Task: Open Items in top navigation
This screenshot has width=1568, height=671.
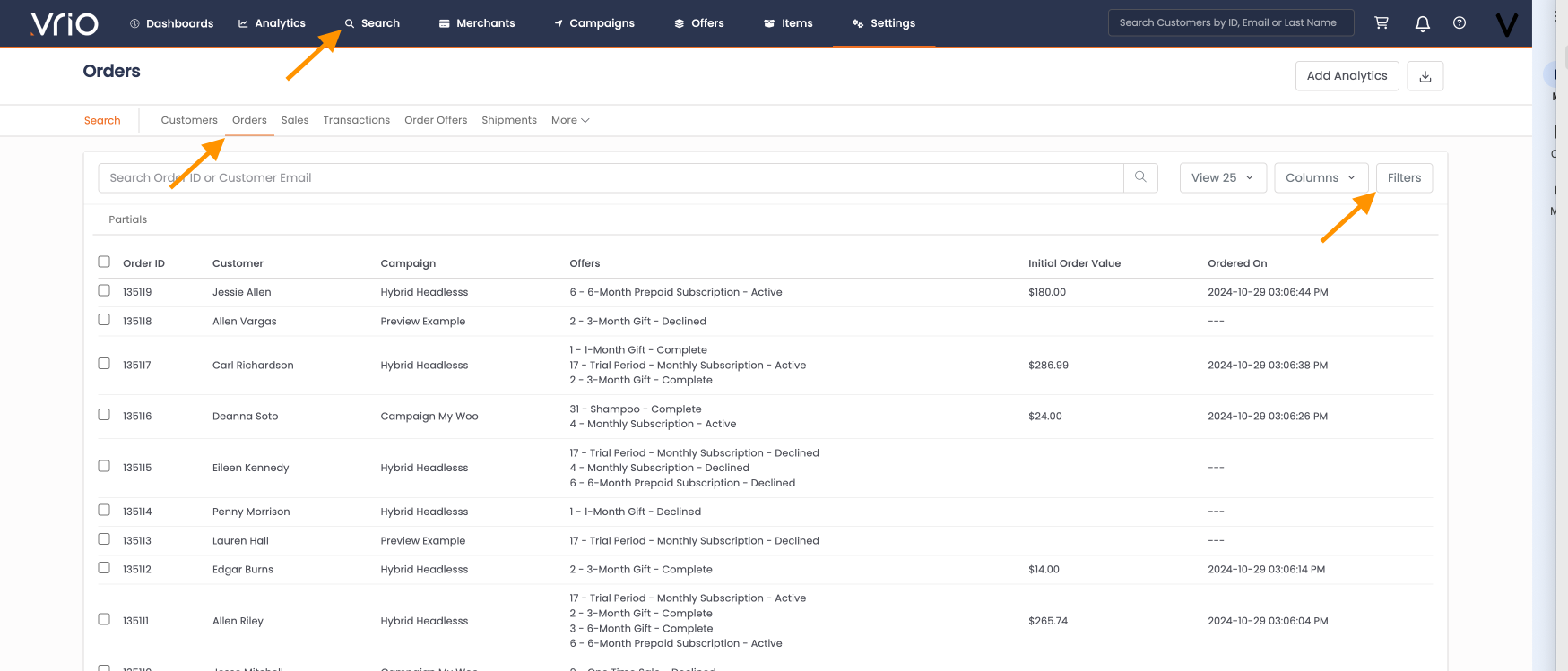Action: 789,23
